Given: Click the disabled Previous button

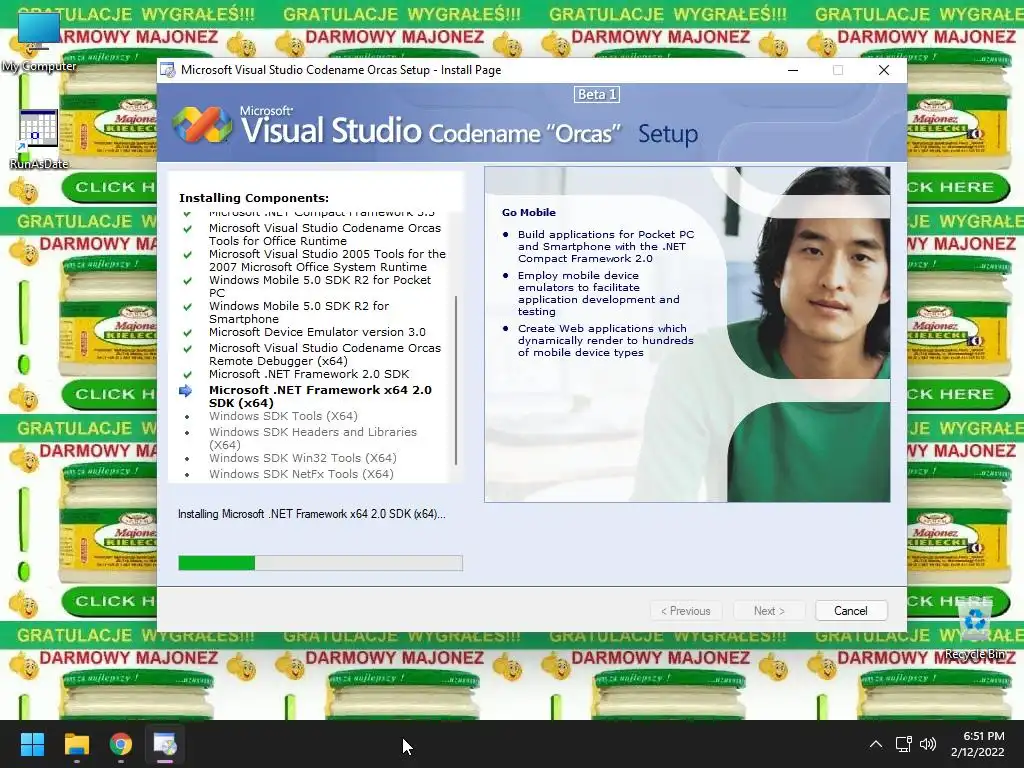Looking at the screenshot, I should coord(686,611).
